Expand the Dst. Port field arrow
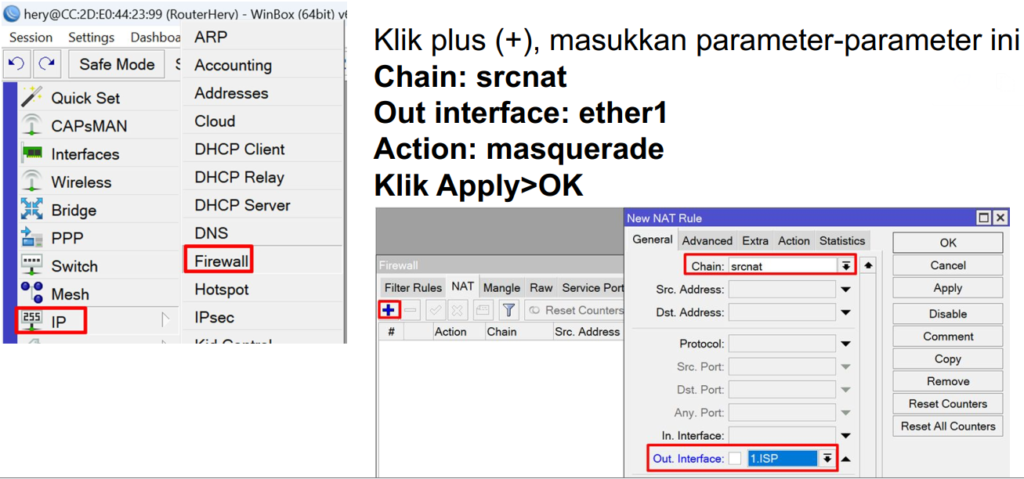This screenshot has height=479, width=1024. click(x=846, y=390)
